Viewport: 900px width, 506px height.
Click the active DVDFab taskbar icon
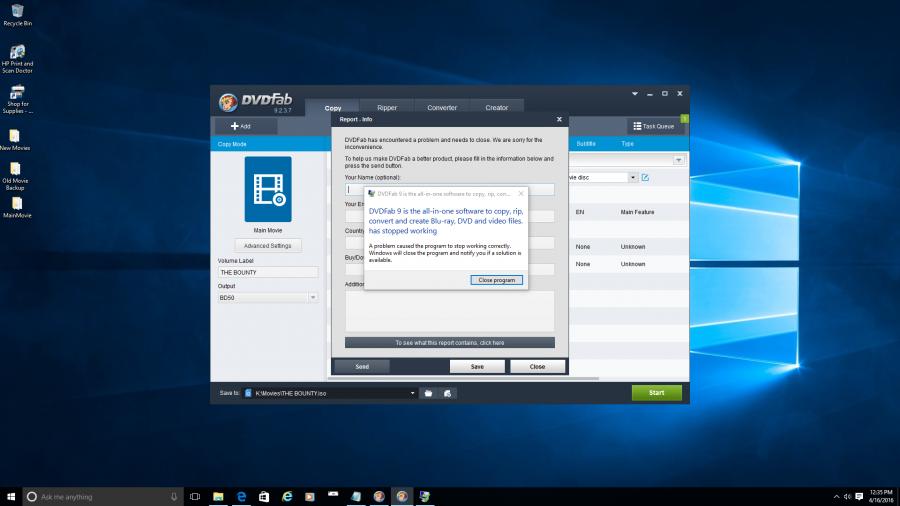pos(402,496)
